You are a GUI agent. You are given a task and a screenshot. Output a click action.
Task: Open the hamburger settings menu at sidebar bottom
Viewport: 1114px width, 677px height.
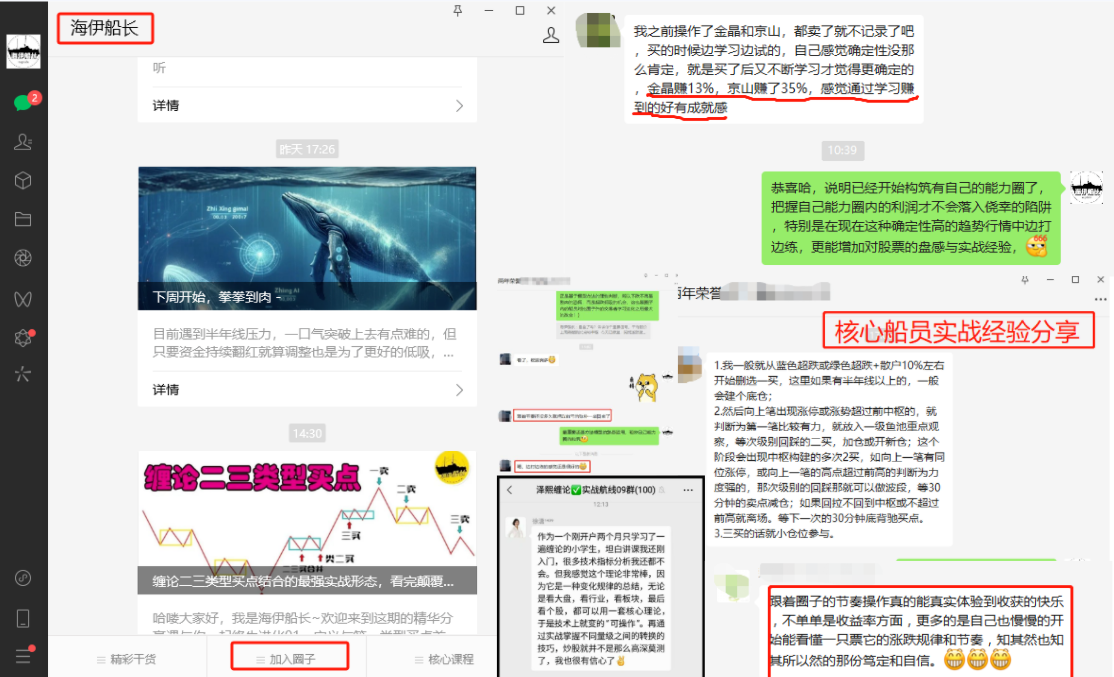(x=23, y=655)
